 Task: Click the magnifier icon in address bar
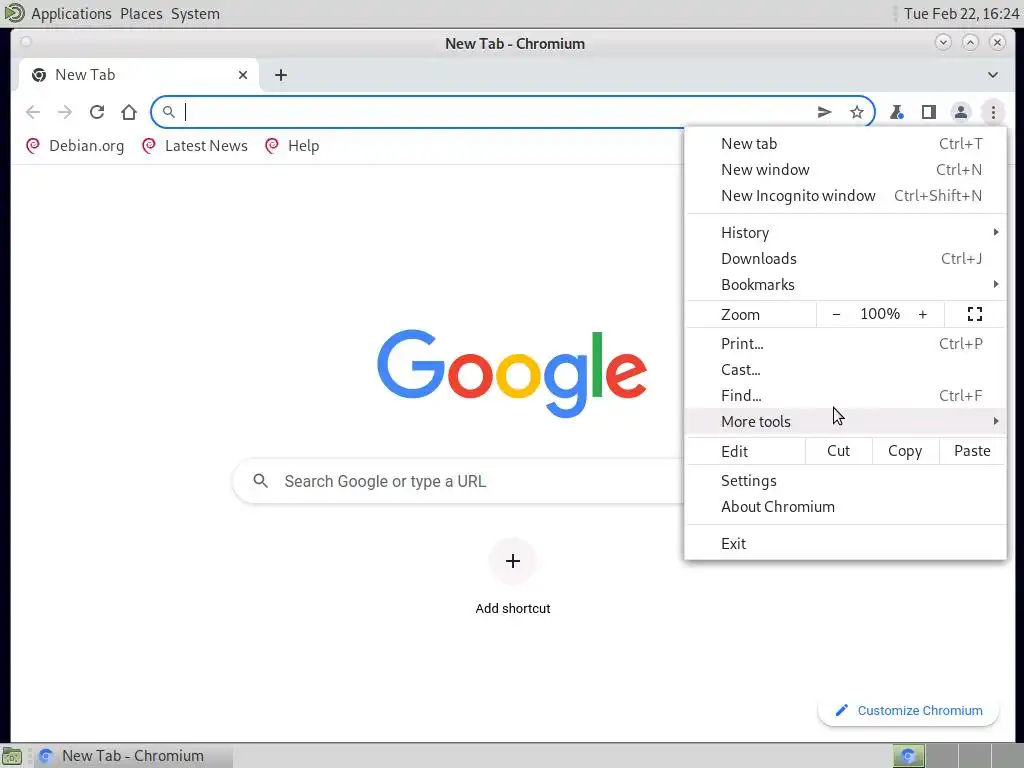168,112
